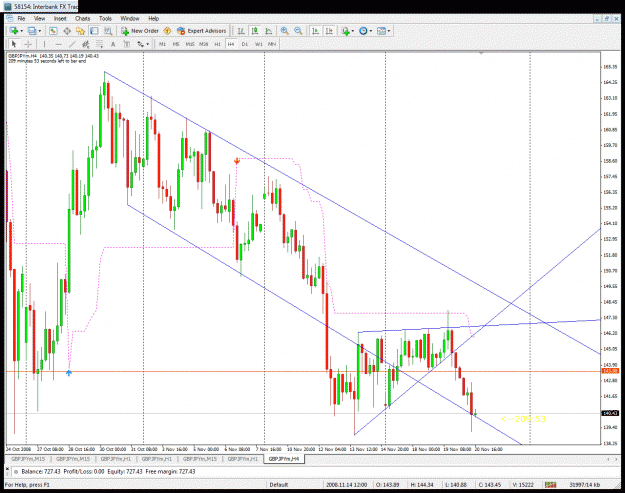This screenshot has height=493, width=625.
Task: Switch to M15 timeframe
Action: coord(190,44)
